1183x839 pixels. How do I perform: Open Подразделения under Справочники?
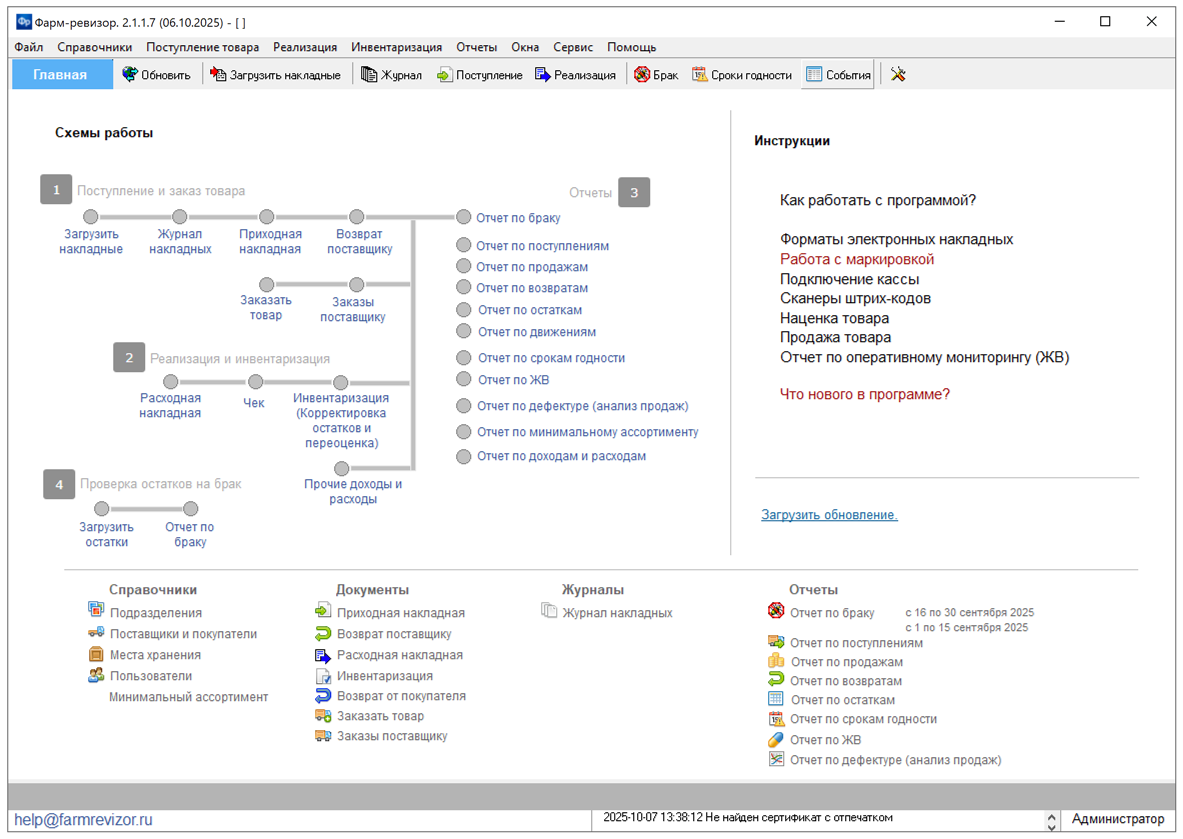[155, 613]
